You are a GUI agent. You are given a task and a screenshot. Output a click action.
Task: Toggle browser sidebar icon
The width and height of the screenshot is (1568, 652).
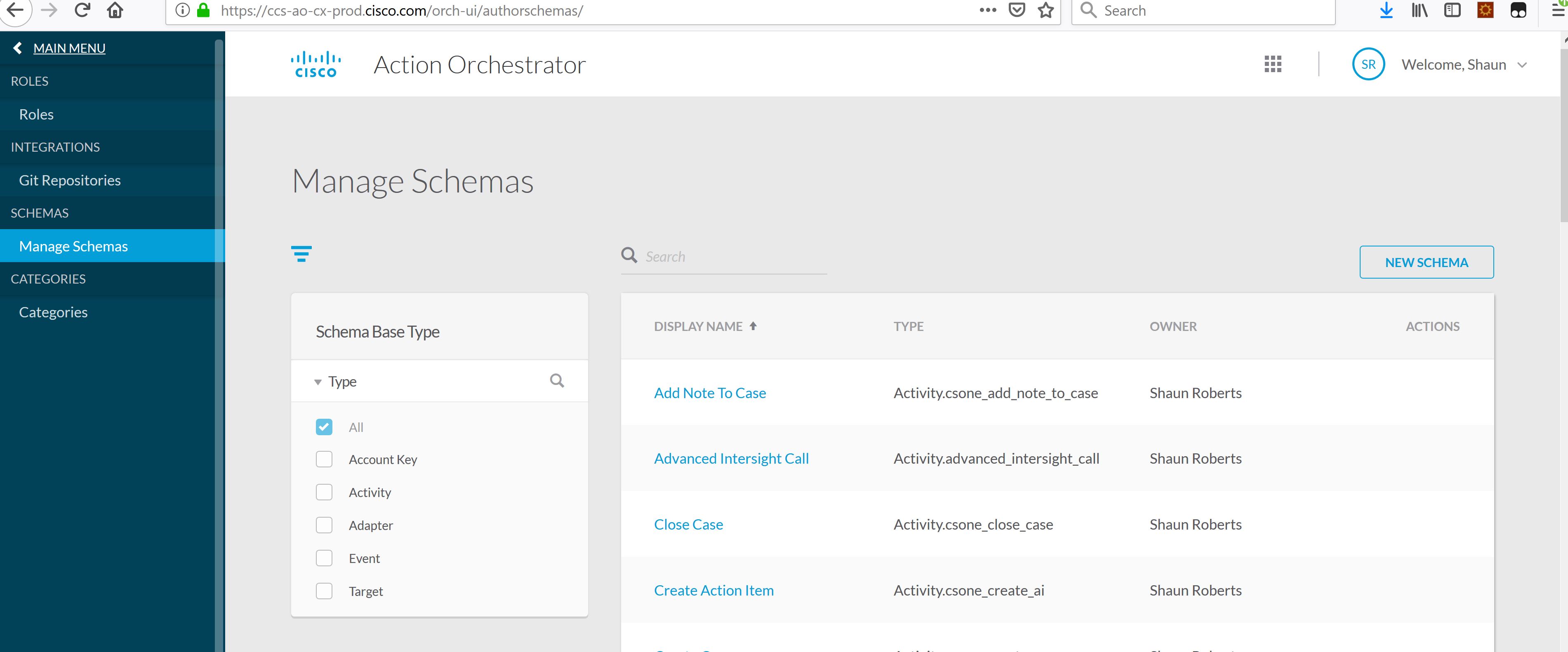[x=1452, y=10]
